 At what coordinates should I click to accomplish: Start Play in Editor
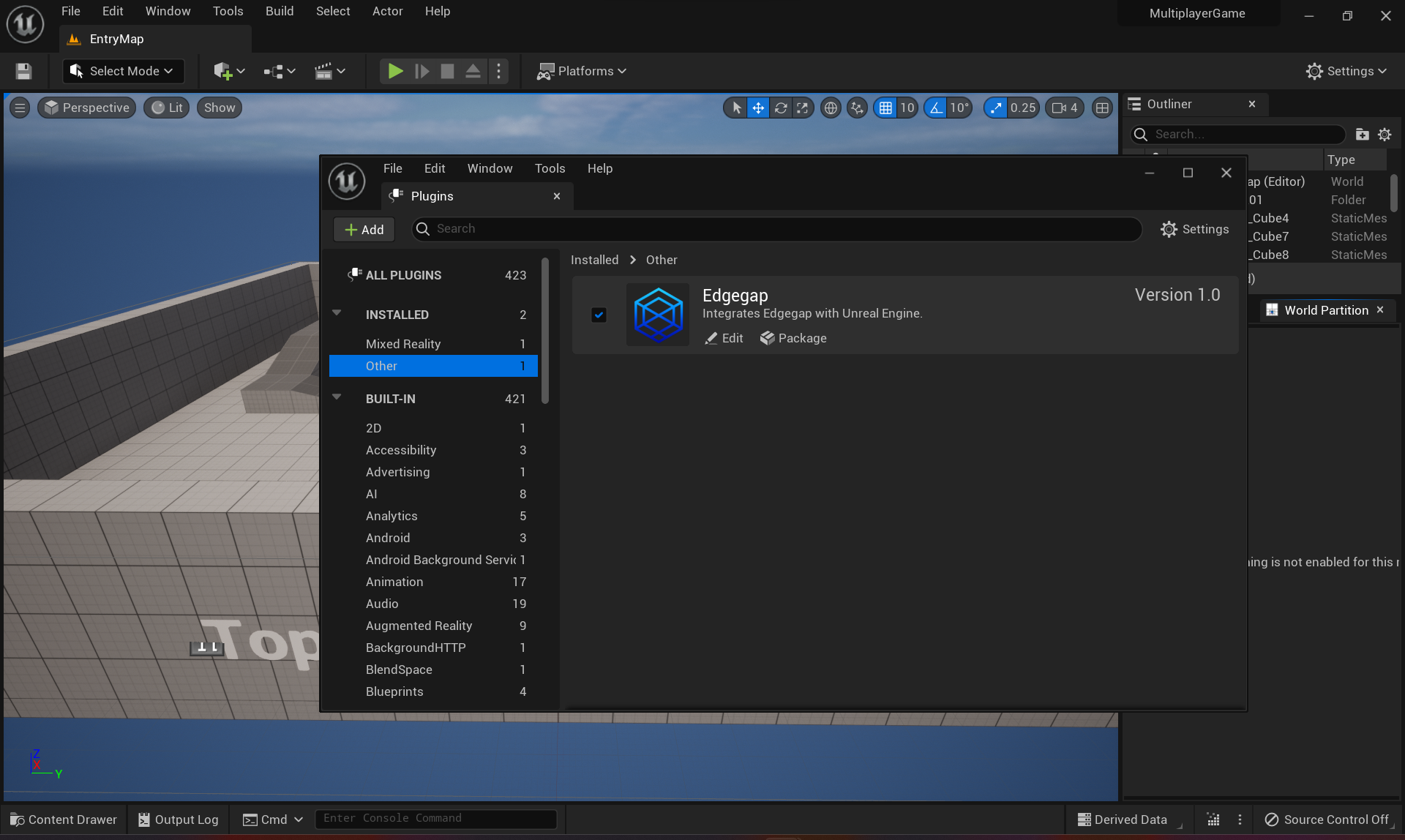pos(395,71)
